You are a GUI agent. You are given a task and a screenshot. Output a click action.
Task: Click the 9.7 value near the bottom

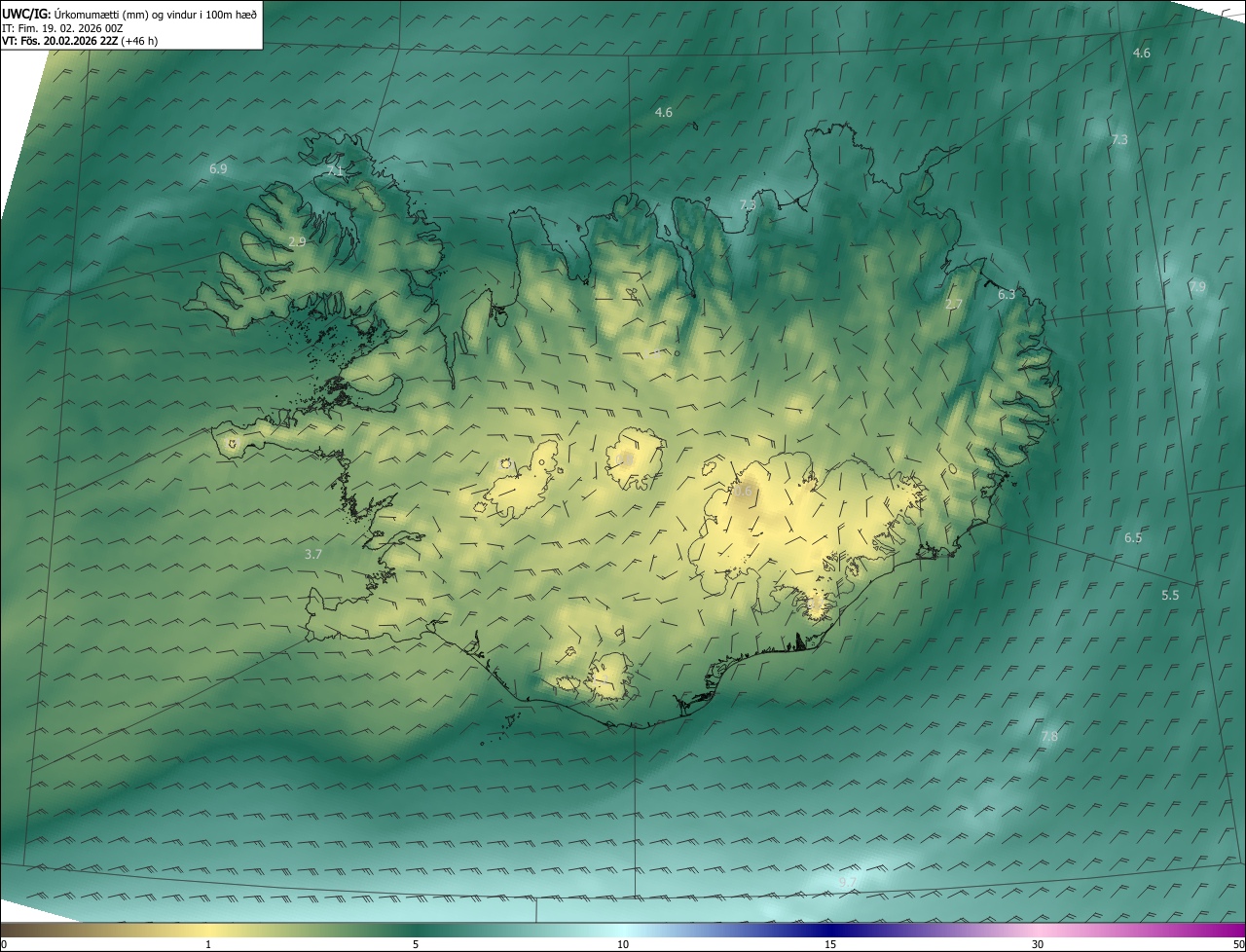848,882
